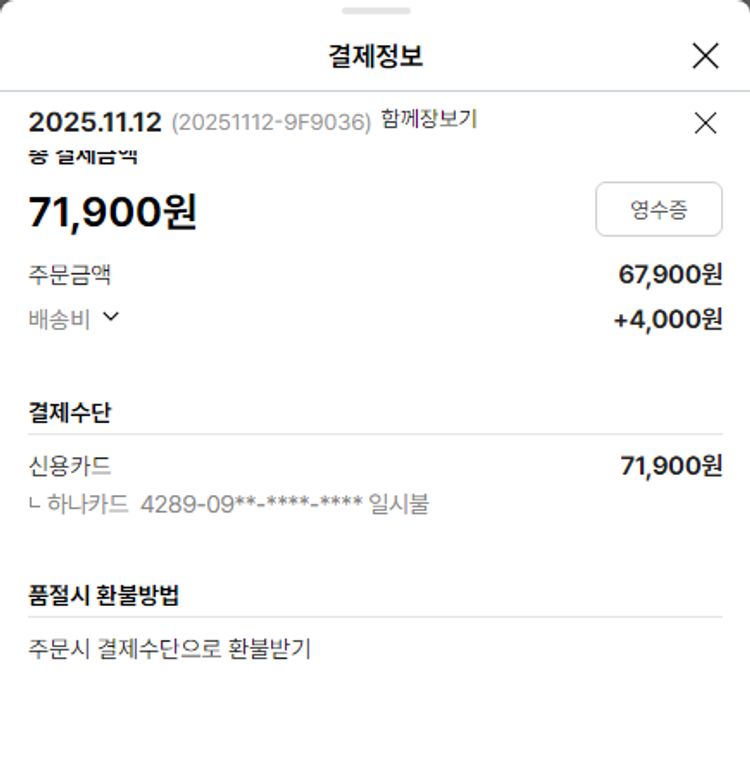Open the 영수증 receipt button

[x=658, y=209]
